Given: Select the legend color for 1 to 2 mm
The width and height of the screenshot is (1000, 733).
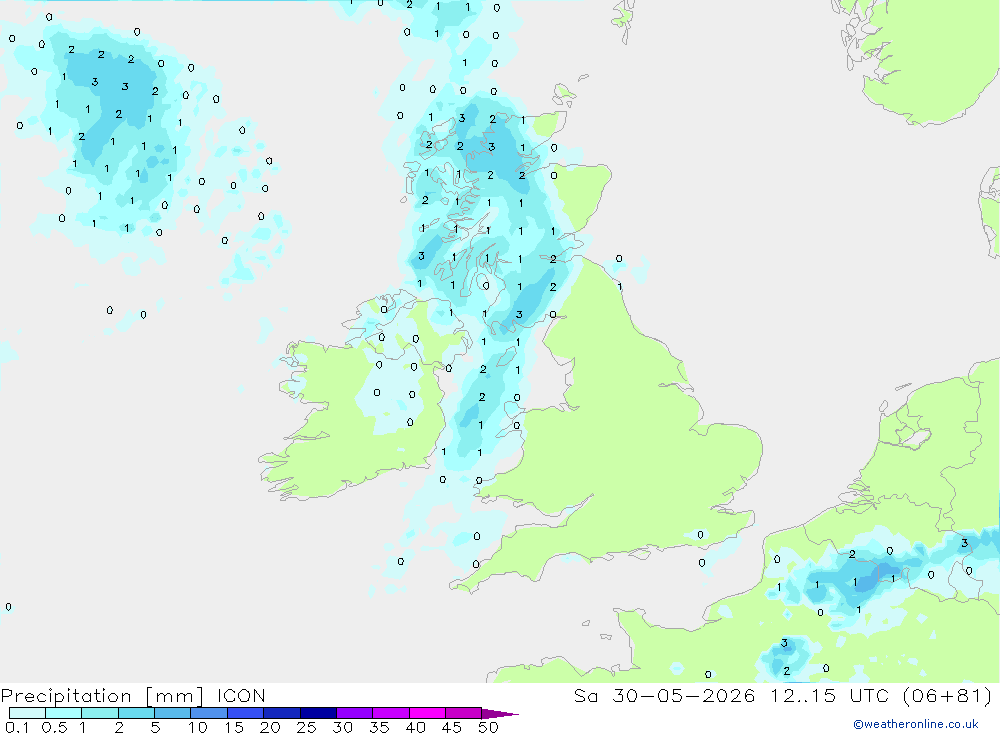Looking at the screenshot, I should (100, 713).
